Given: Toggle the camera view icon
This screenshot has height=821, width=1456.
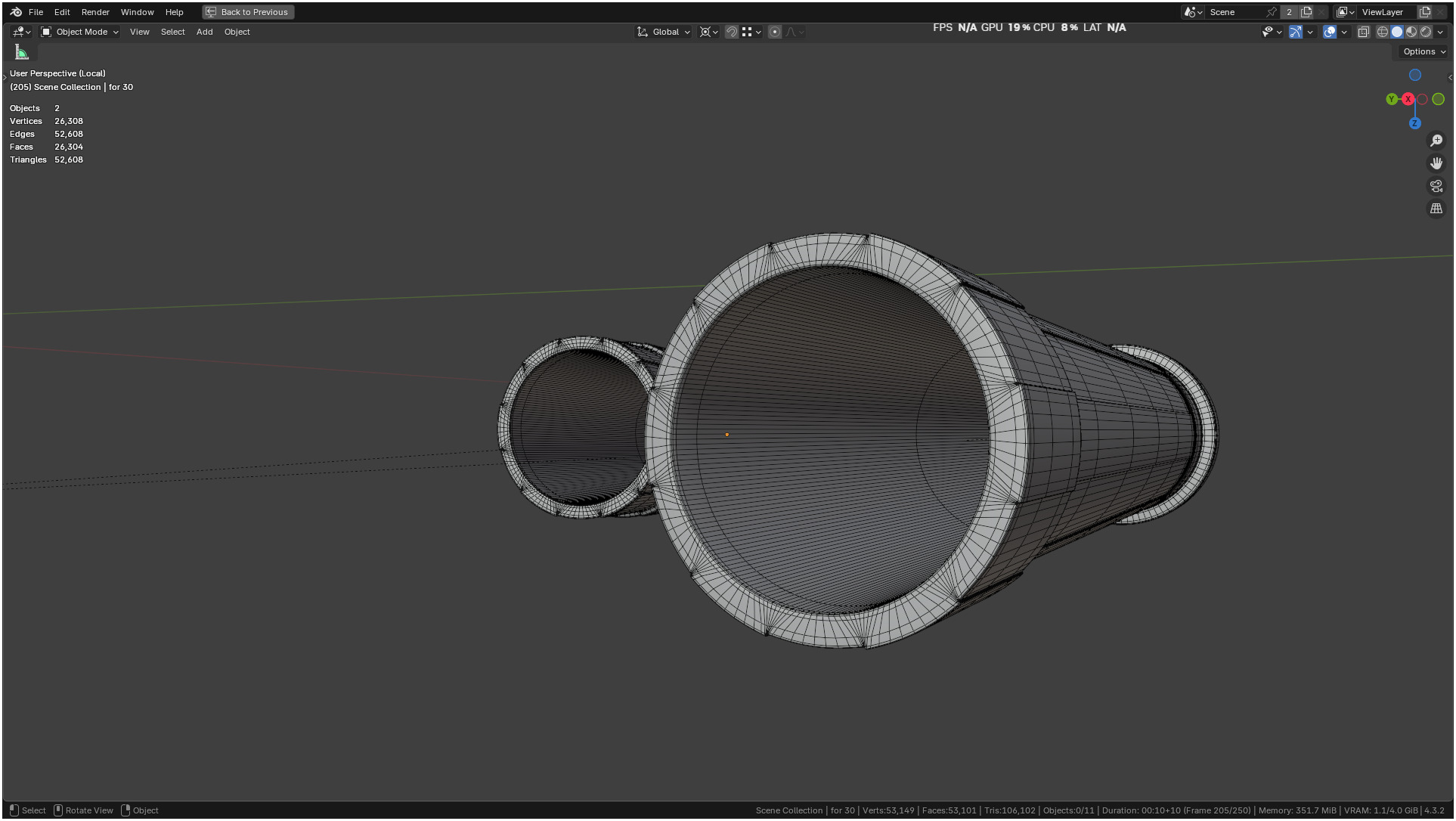Looking at the screenshot, I should tap(1436, 186).
